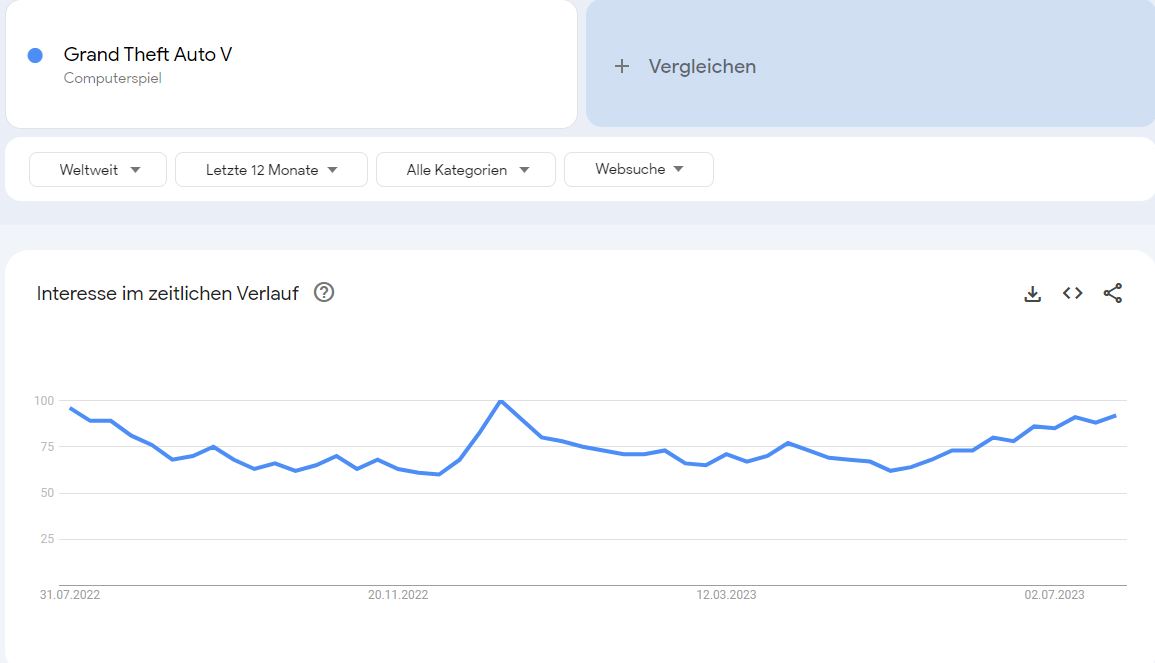Open the Weltweit region dropdown

click(x=98, y=170)
